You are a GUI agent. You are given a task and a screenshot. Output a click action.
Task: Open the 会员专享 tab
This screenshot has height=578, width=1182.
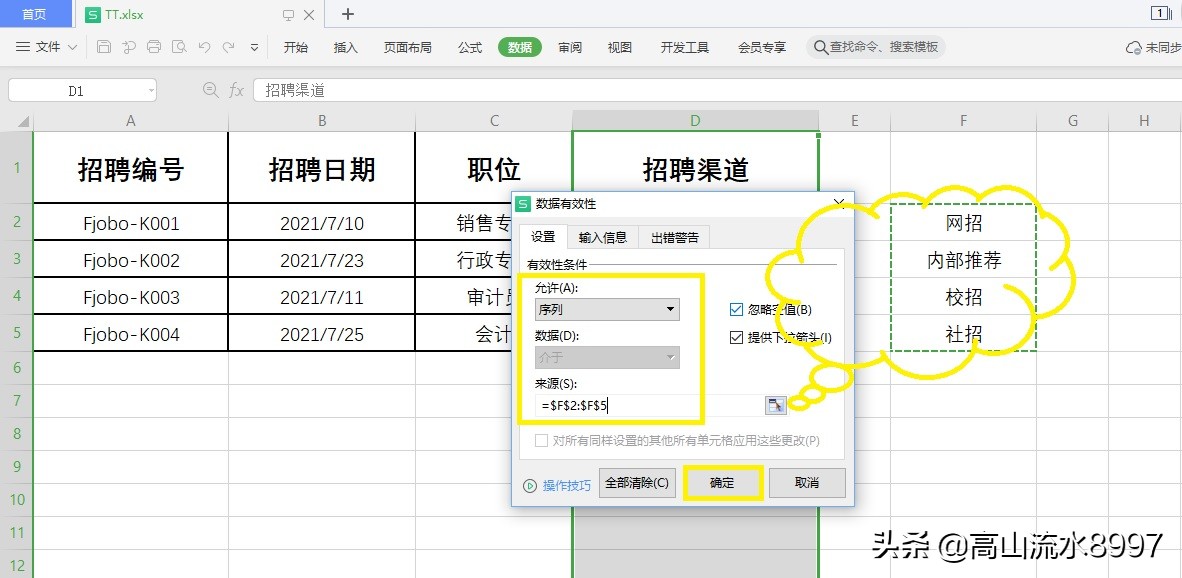pos(762,47)
